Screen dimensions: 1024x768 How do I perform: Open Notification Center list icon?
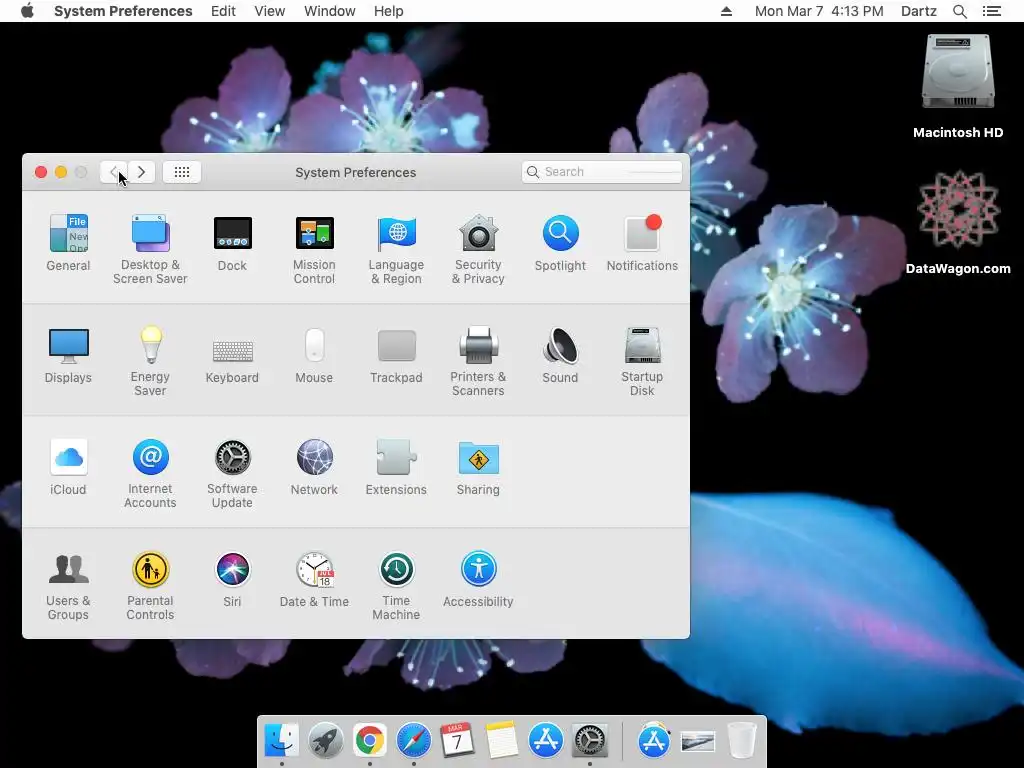coord(992,11)
